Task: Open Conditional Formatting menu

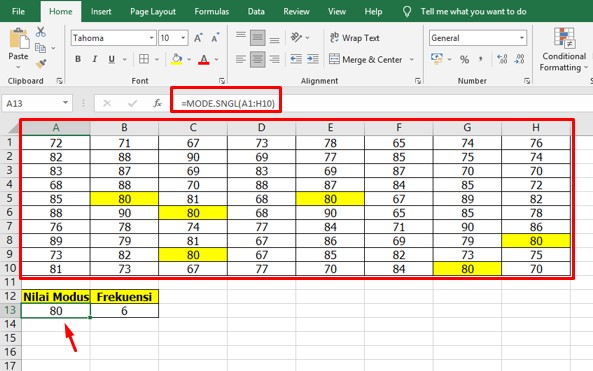Action: 564,49
